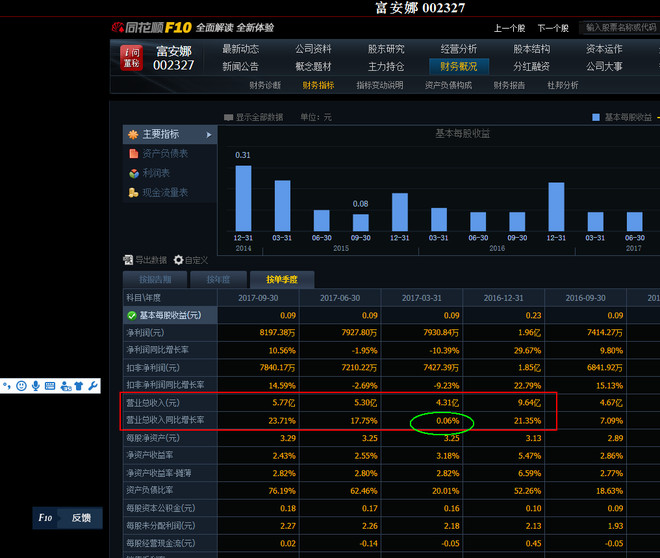This screenshot has width=660, height=558.
Task: Click the 2016 12-31 chart bar
Action: click(556, 207)
